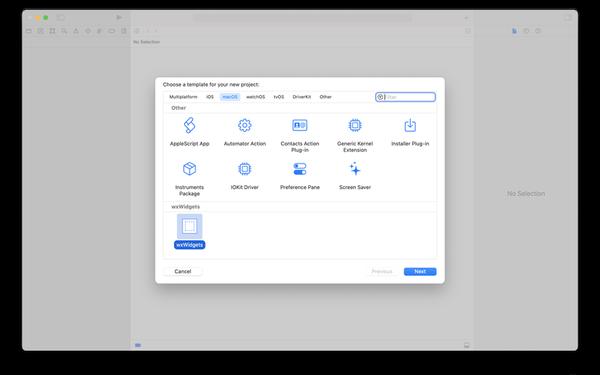The width and height of the screenshot is (600, 375).
Task: Open the tvOS tab
Action: tap(279, 97)
